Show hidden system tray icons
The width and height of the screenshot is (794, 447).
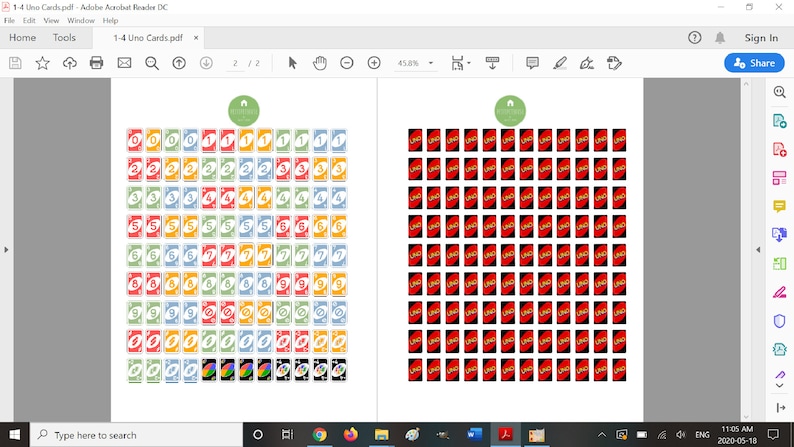point(602,435)
